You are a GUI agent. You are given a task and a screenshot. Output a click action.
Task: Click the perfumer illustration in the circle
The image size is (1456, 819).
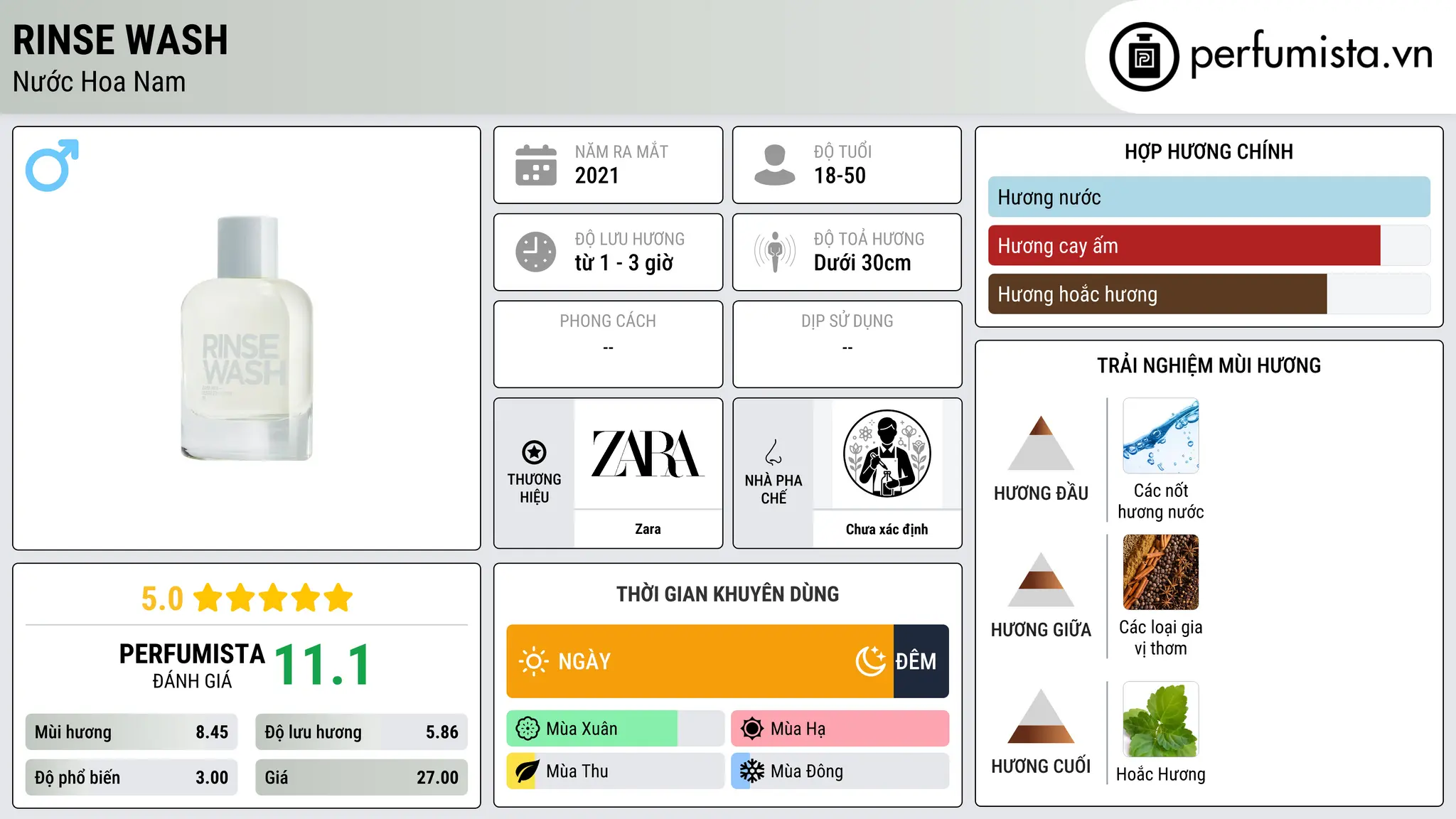[887, 454]
